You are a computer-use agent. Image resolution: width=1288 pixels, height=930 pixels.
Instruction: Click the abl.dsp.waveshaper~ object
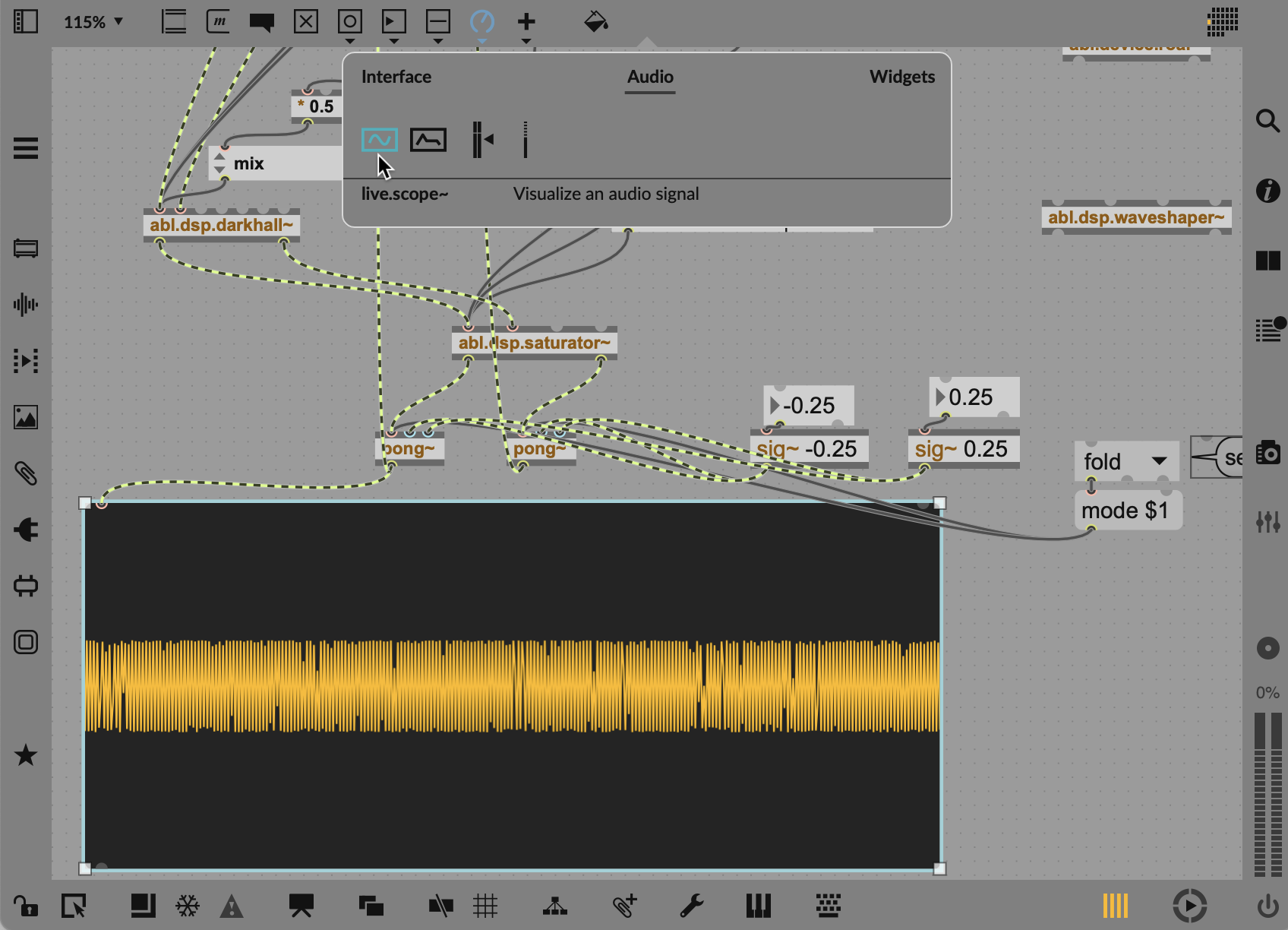[x=1135, y=218]
